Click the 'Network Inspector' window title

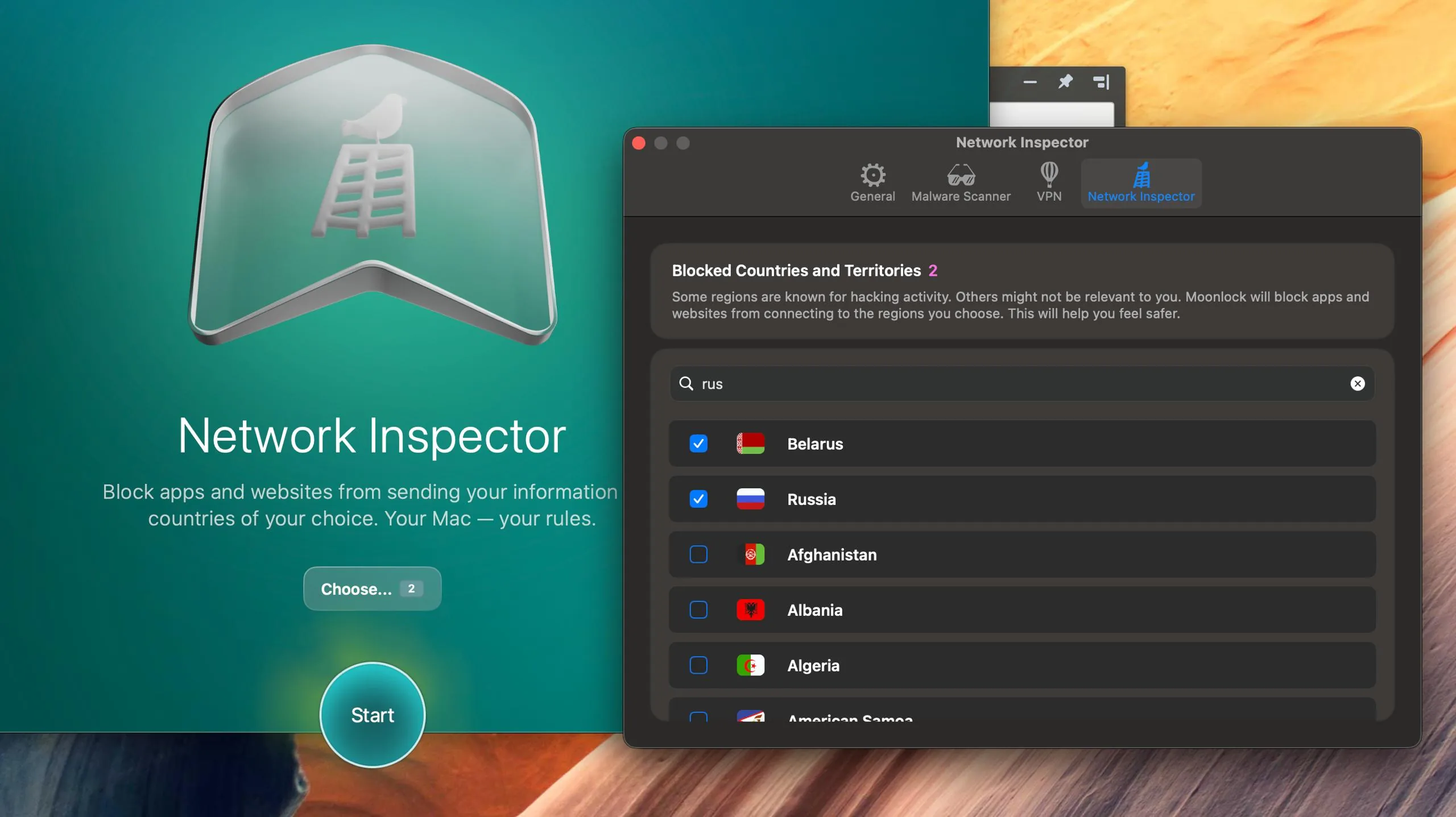coord(1022,142)
